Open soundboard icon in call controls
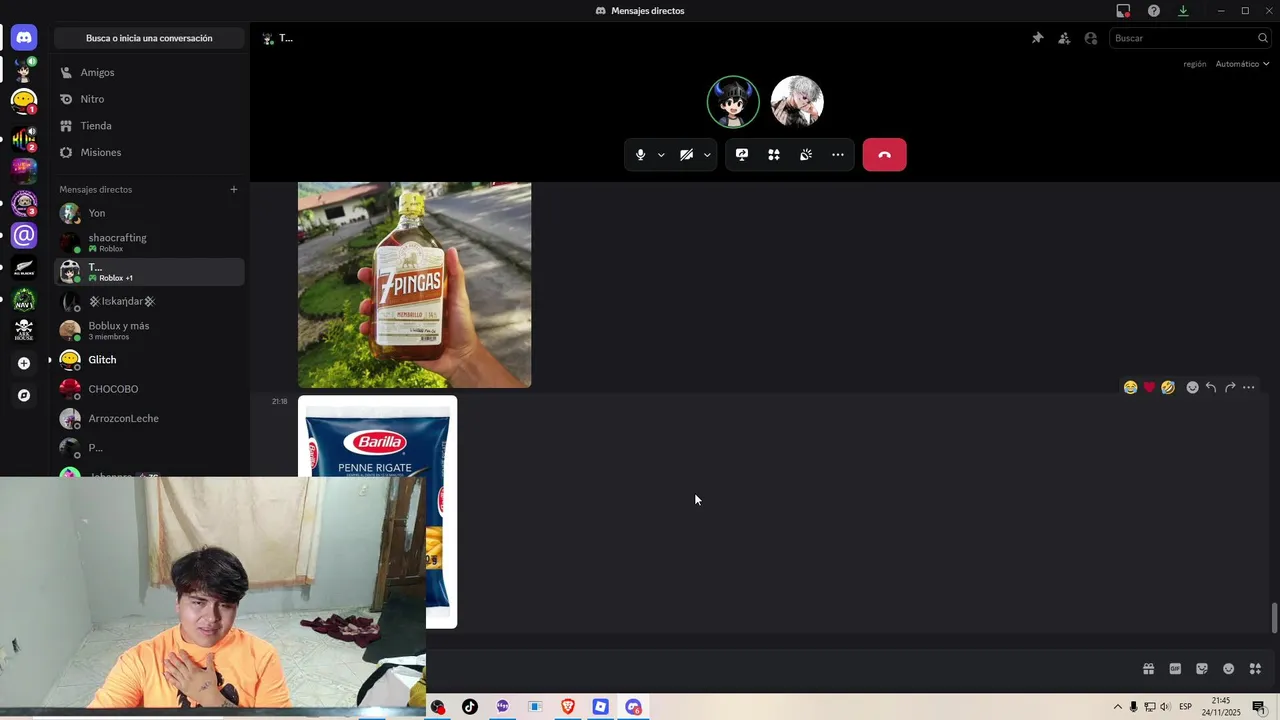The image size is (1280, 720). (x=806, y=155)
